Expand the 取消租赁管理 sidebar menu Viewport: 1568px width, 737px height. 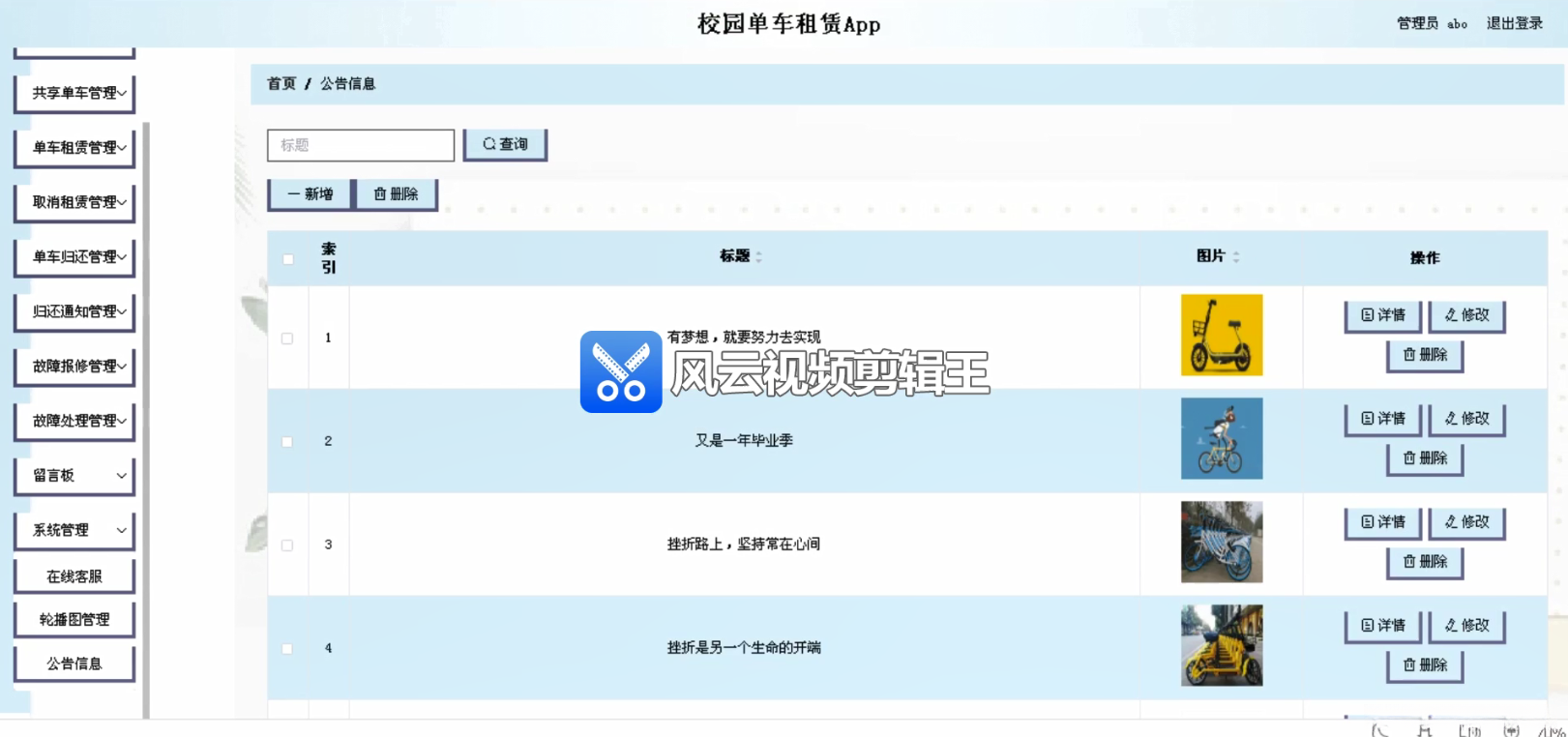click(x=74, y=203)
